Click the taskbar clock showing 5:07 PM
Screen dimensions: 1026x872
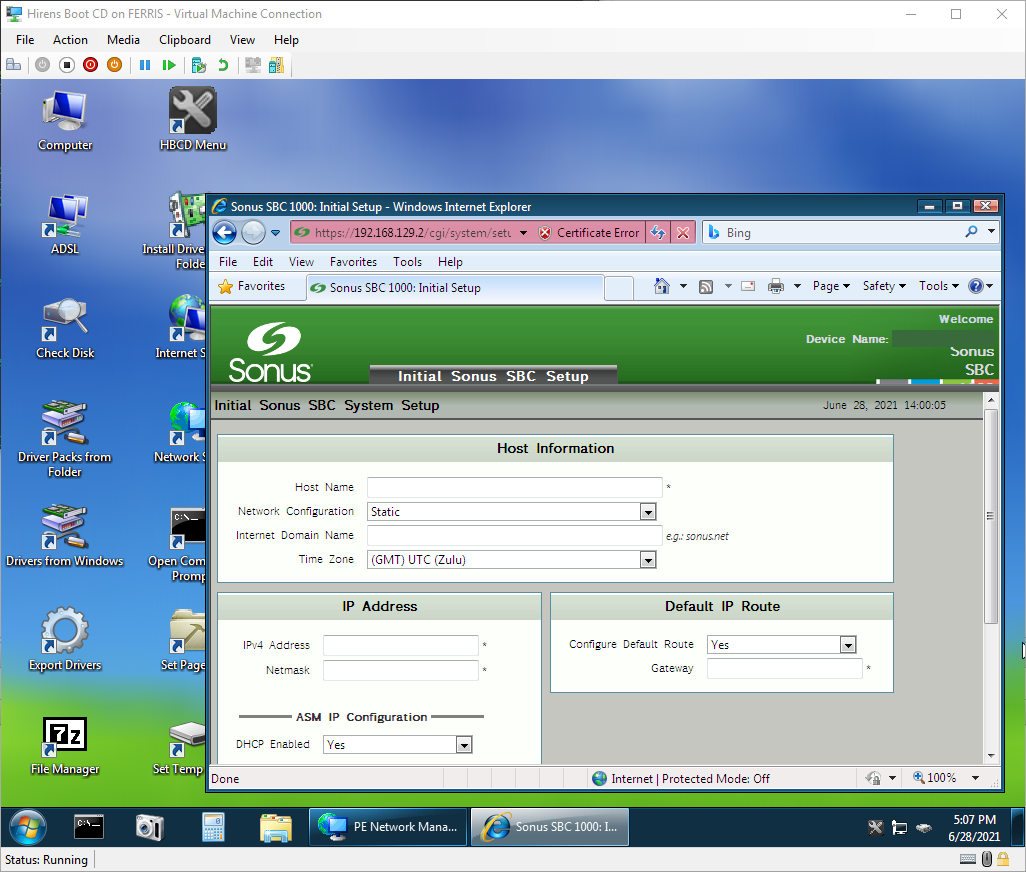click(974, 828)
